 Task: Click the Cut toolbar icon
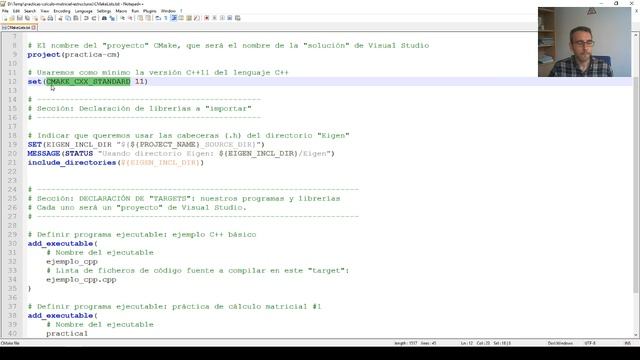(x=60, y=18)
